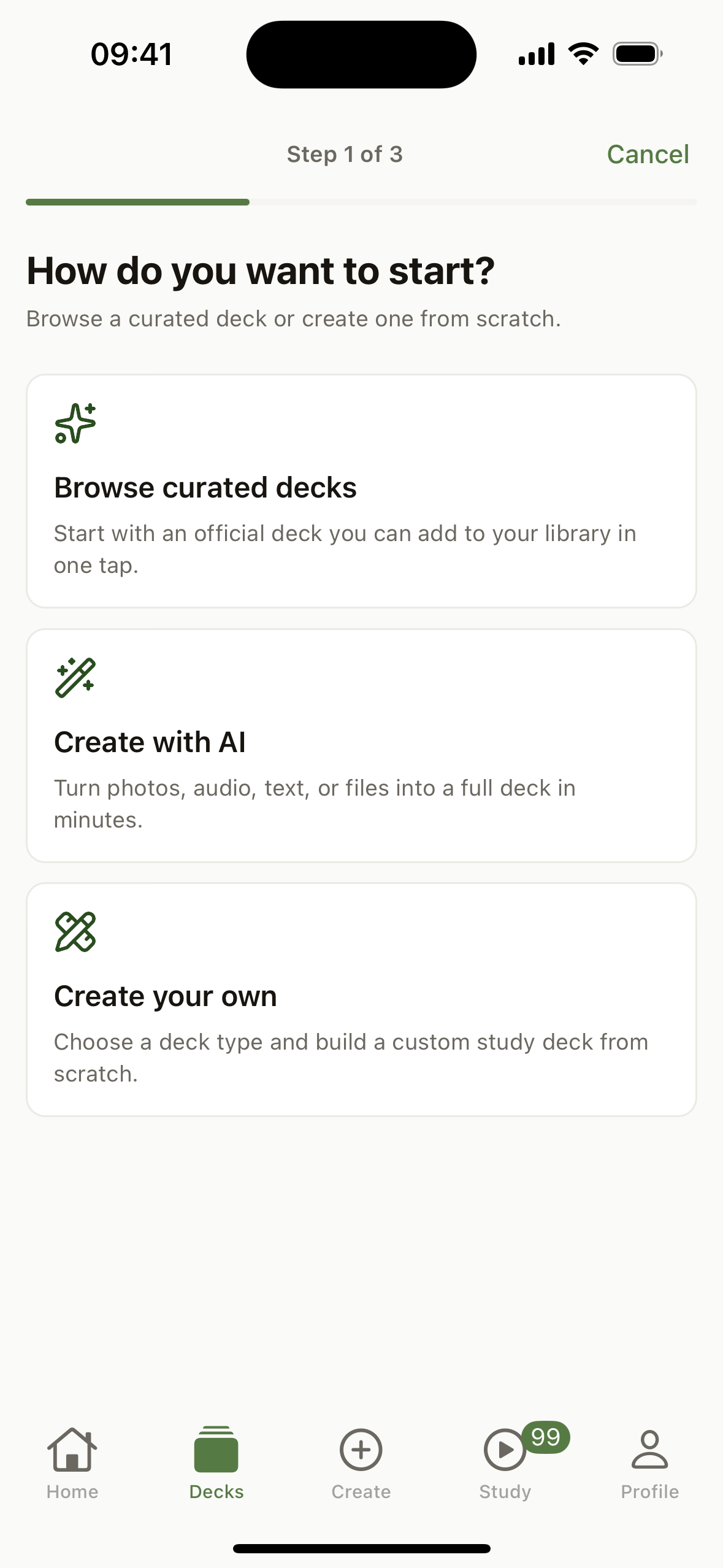The image size is (723, 1568).
Task: Cancel the deck setup flow
Action: (x=648, y=155)
